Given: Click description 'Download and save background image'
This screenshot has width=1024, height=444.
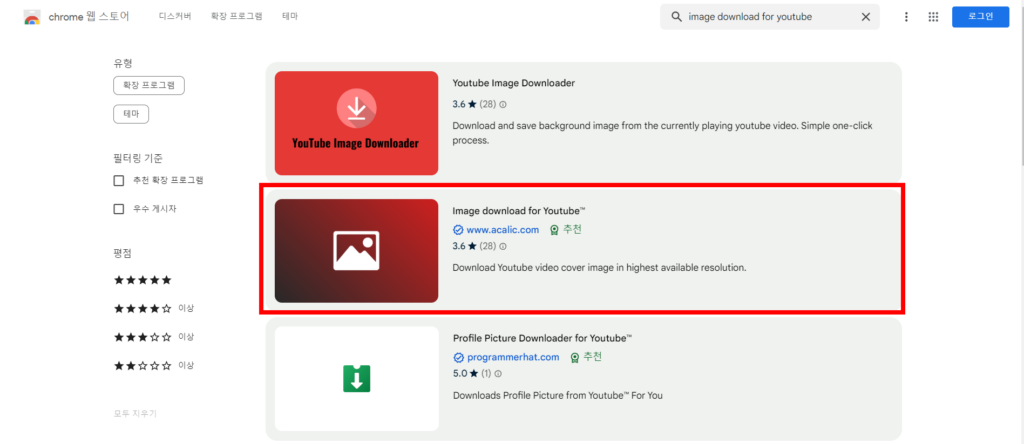Looking at the screenshot, I should (x=662, y=133).
